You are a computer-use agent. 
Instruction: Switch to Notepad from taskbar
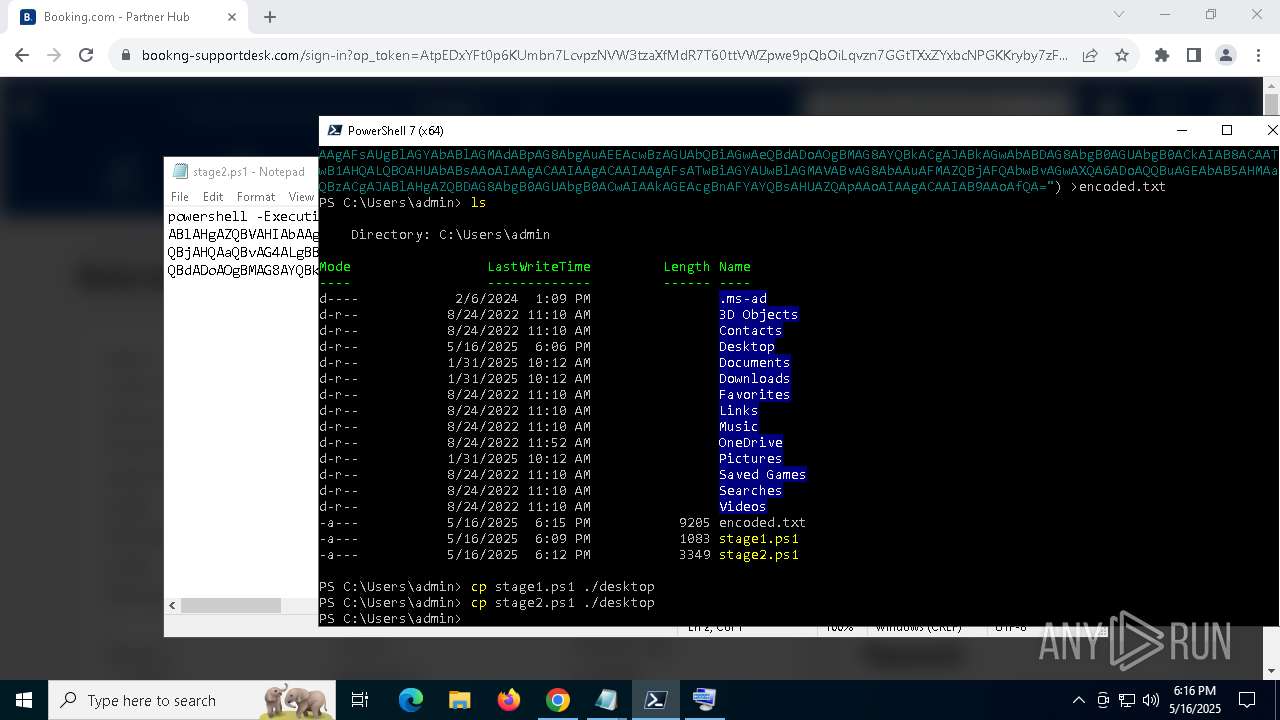tap(607, 700)
